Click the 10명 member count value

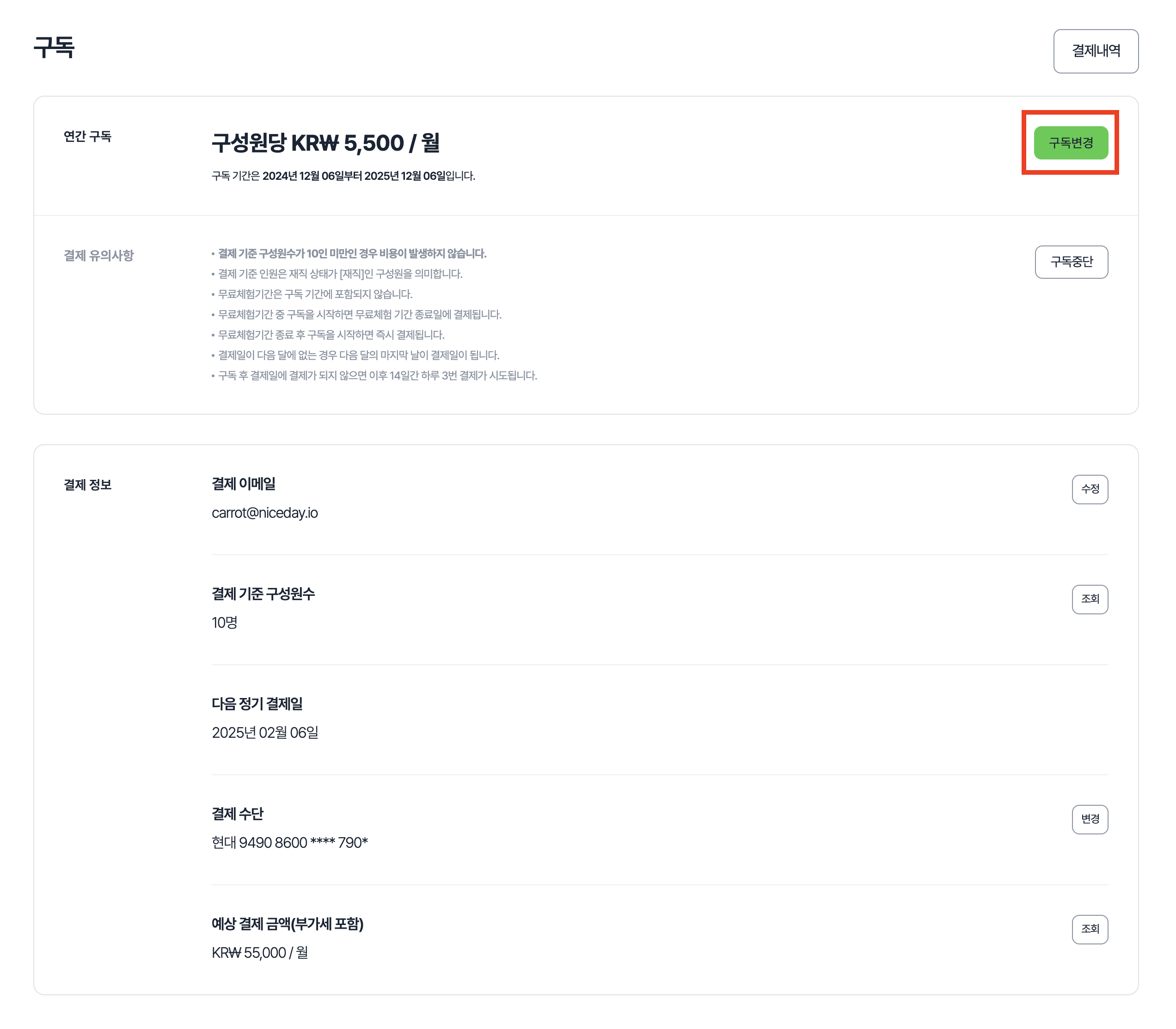(225, 622)
